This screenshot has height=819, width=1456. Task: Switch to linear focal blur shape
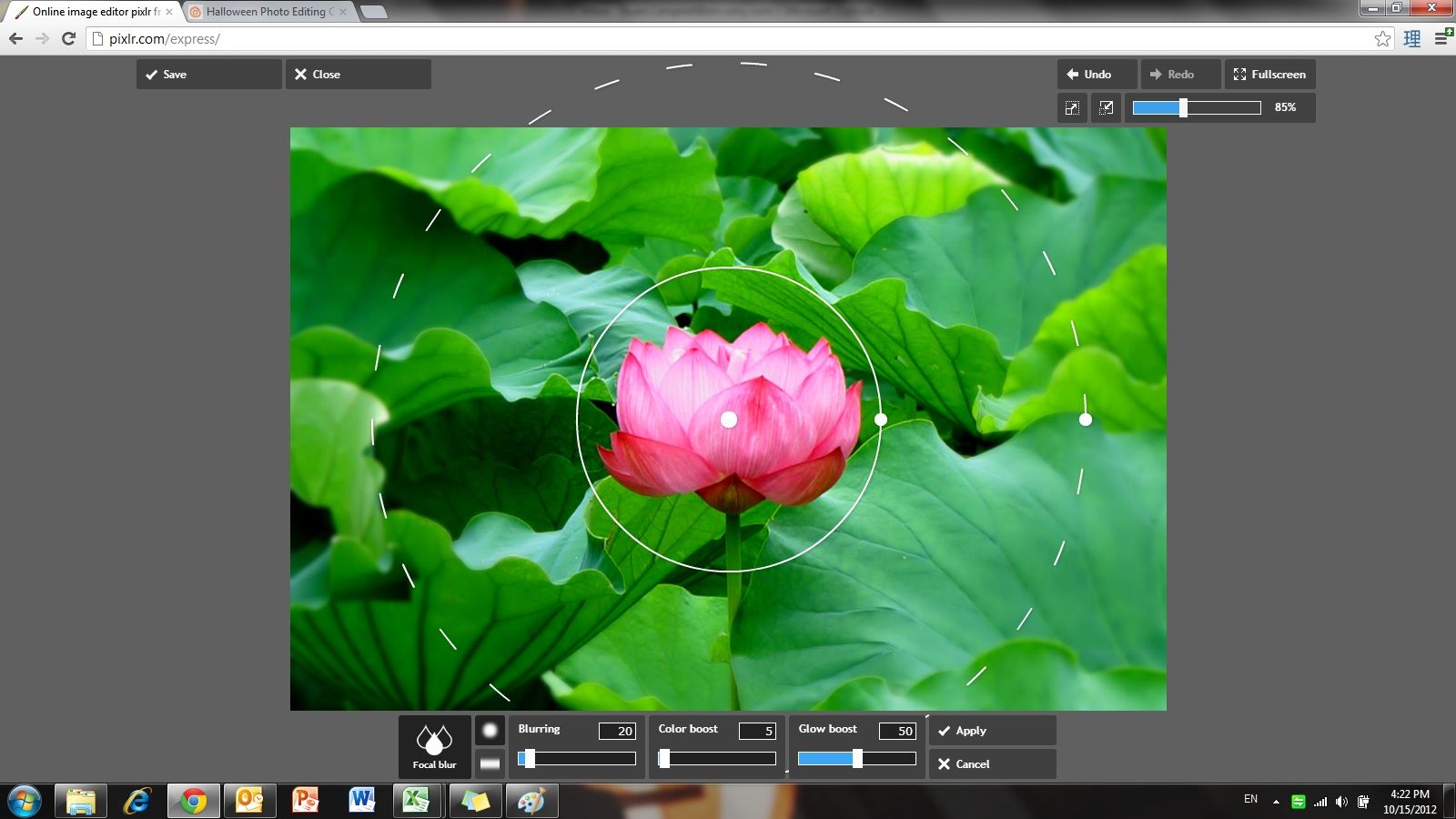coord(490,763)
